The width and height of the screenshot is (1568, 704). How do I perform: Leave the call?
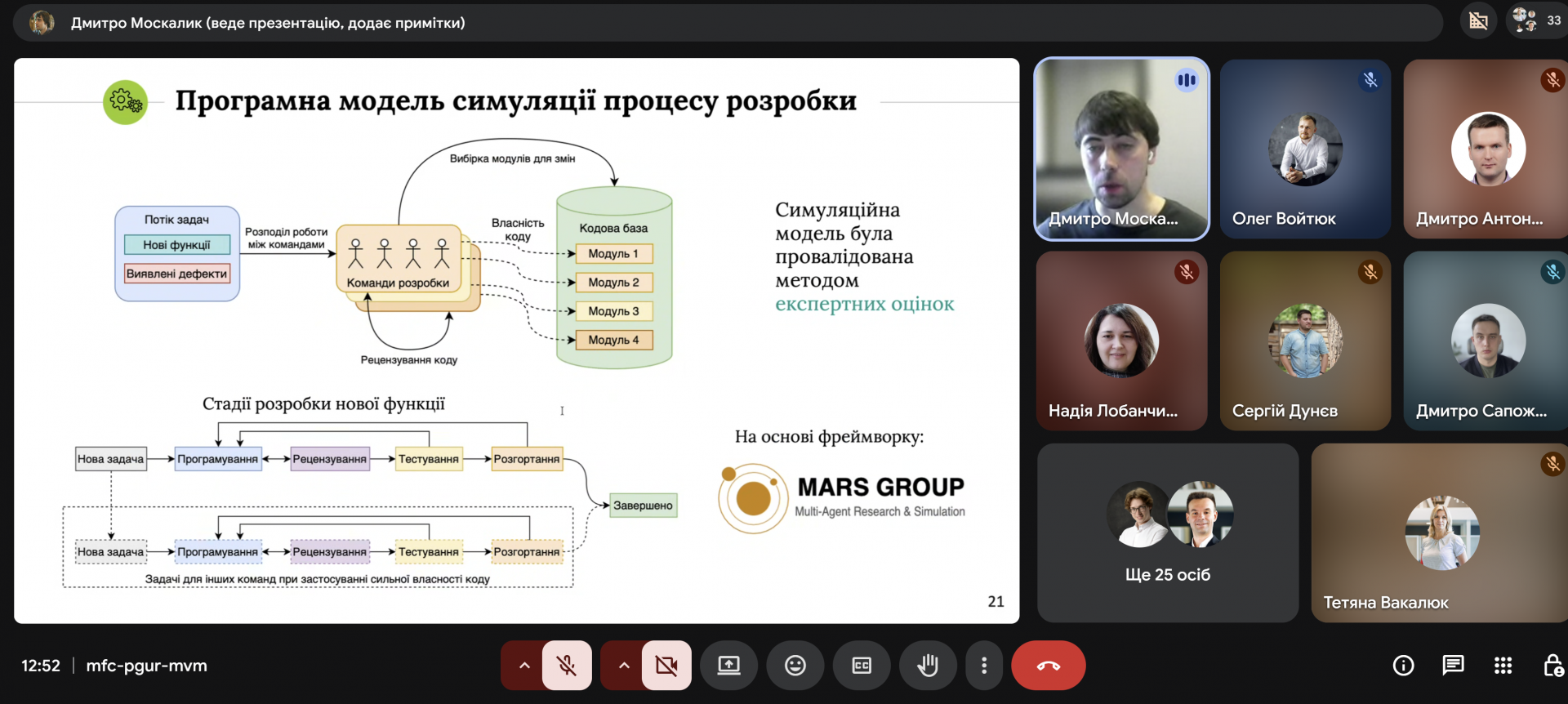[1048, 666]
